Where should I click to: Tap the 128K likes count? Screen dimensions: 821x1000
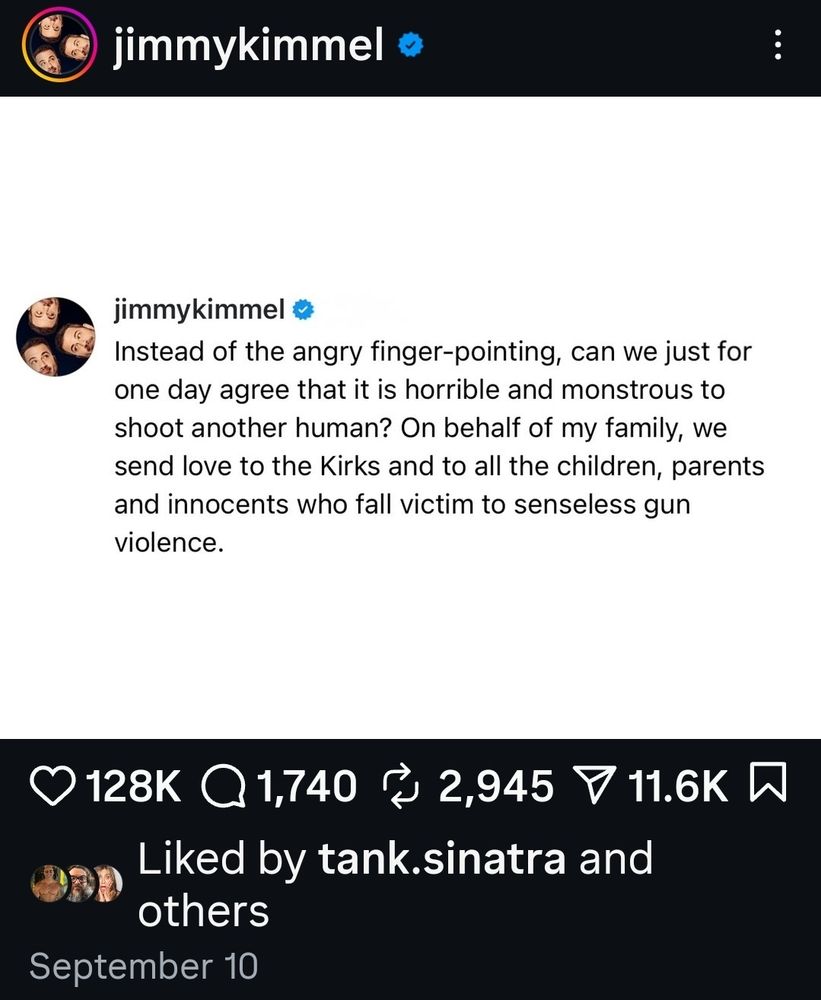(134, 786)
